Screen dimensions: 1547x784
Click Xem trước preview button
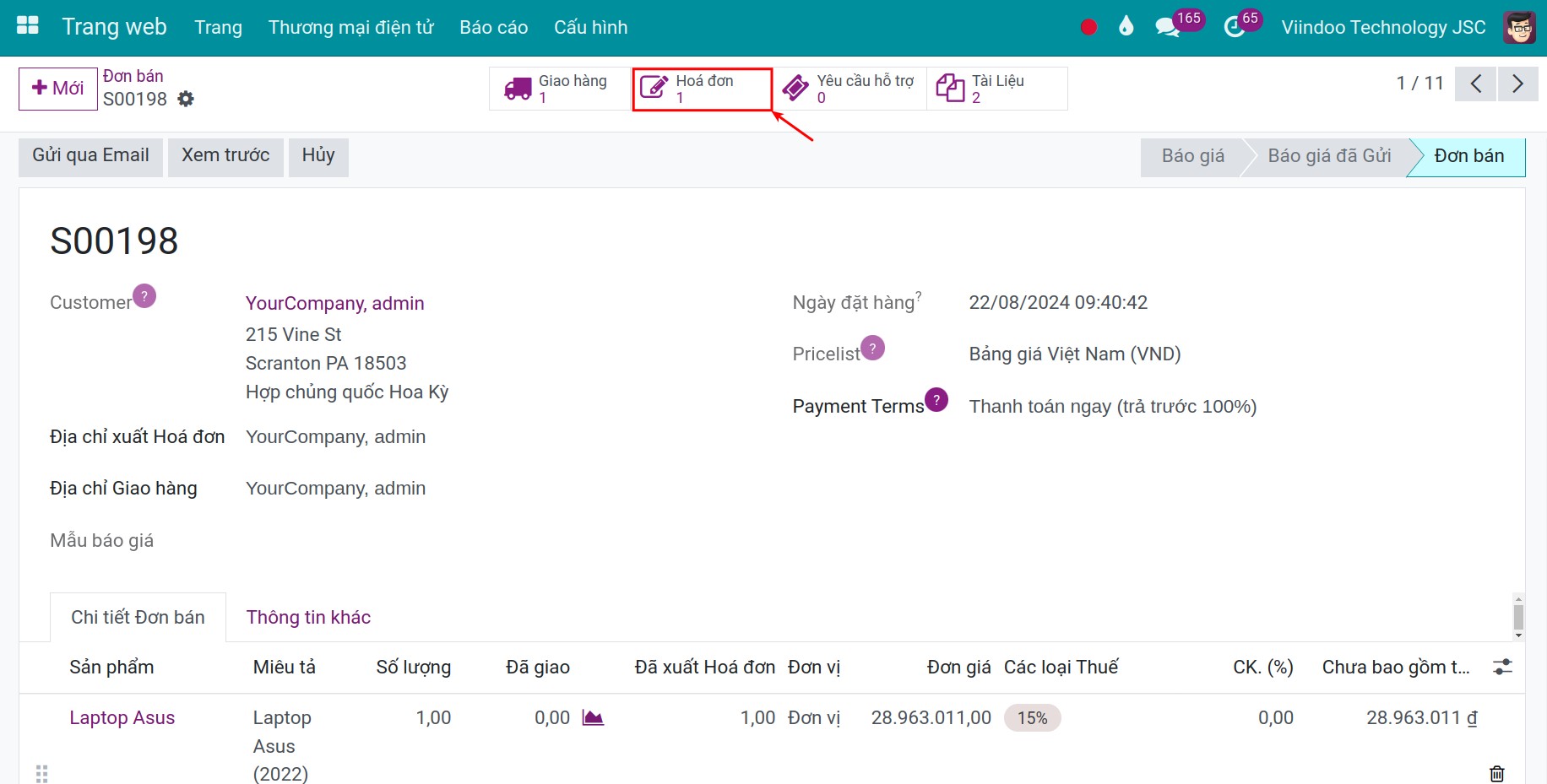(x=225, y=157)
